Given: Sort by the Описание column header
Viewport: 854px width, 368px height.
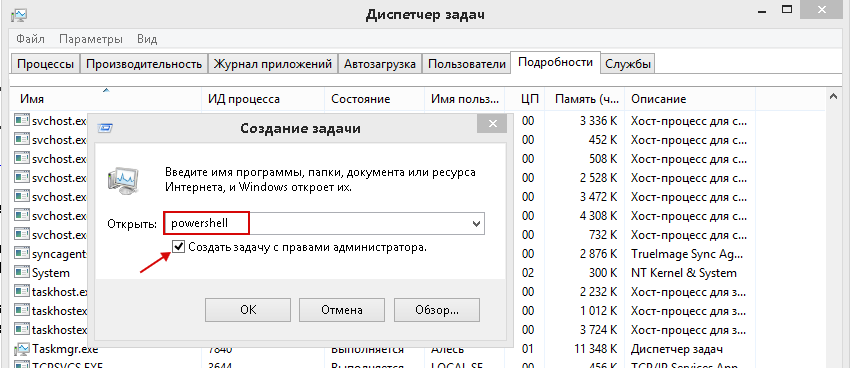Looking at the screenshot, I should click(690, 99).
